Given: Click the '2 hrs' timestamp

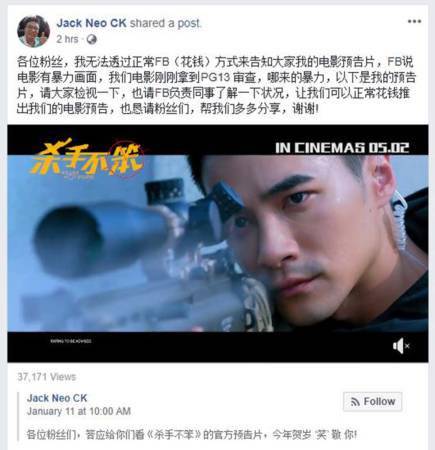Looking at the screenshot, I should 67,39.
